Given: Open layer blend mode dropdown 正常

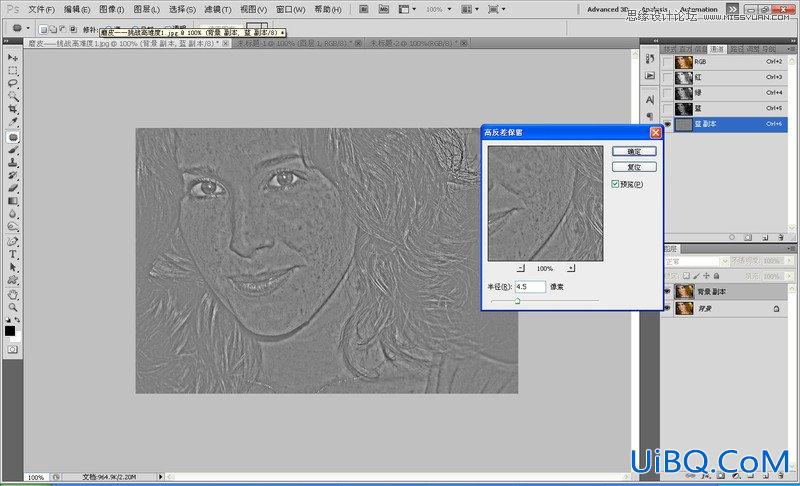Looking at the screenshot, I should pos(696,261).
